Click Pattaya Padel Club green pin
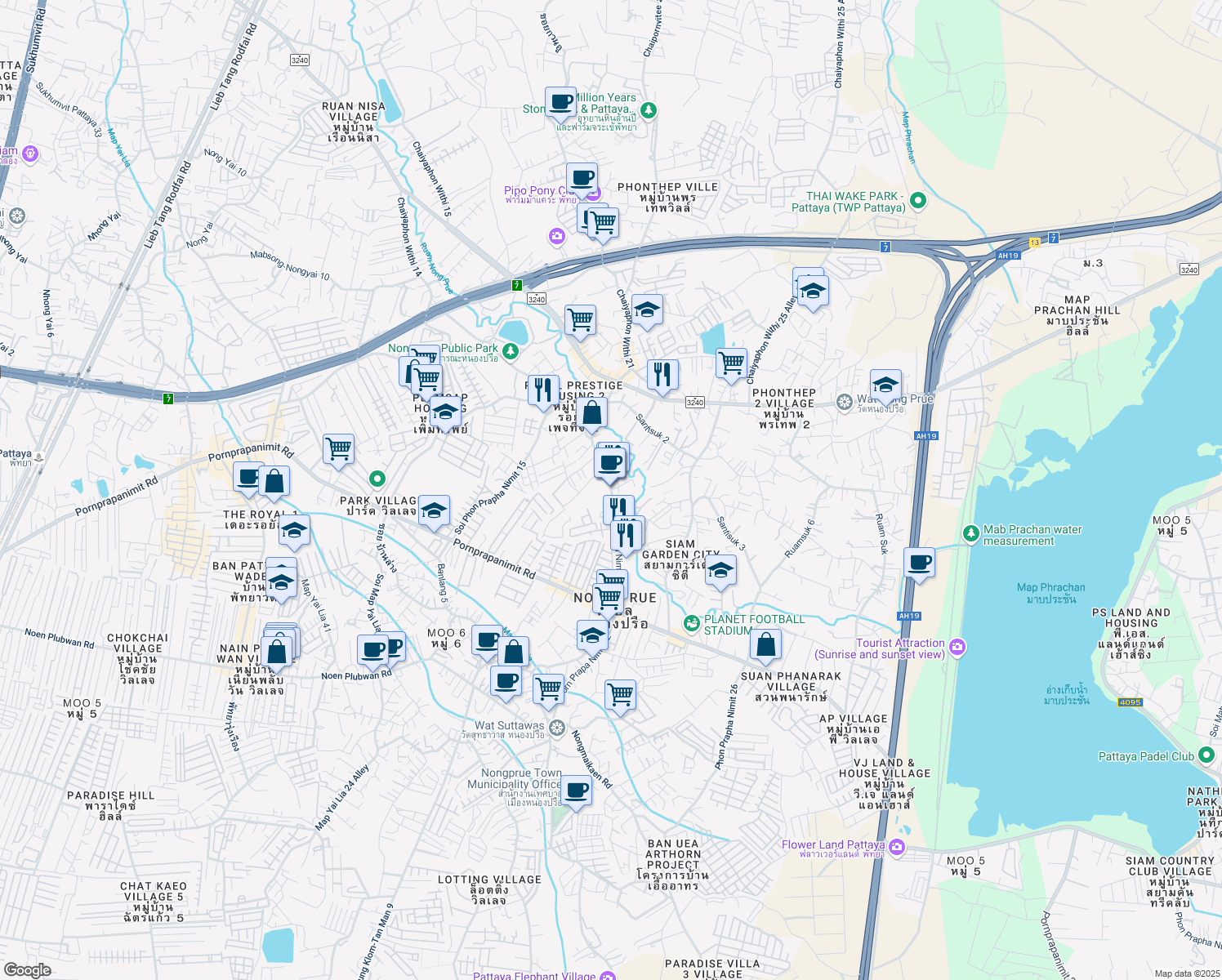Viewport: 1222px width, 980px height. pyautogui.click(x=1206, y=755)
